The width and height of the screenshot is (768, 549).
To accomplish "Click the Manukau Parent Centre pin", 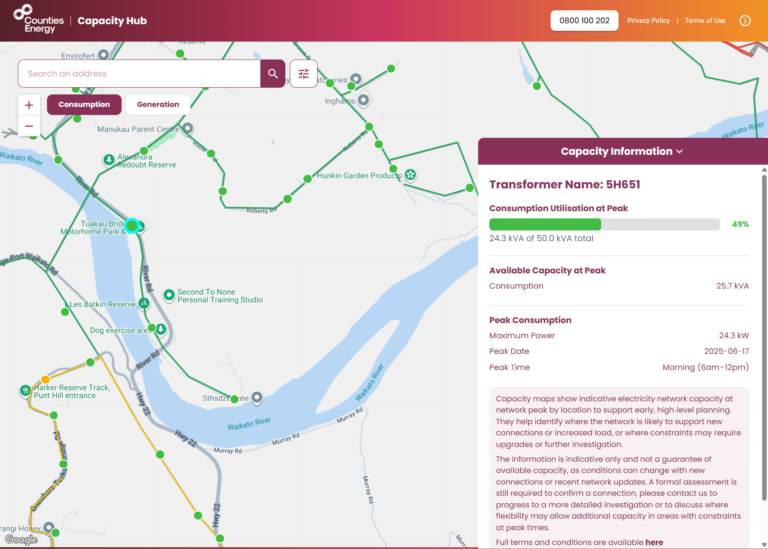I will click(188, 128).
